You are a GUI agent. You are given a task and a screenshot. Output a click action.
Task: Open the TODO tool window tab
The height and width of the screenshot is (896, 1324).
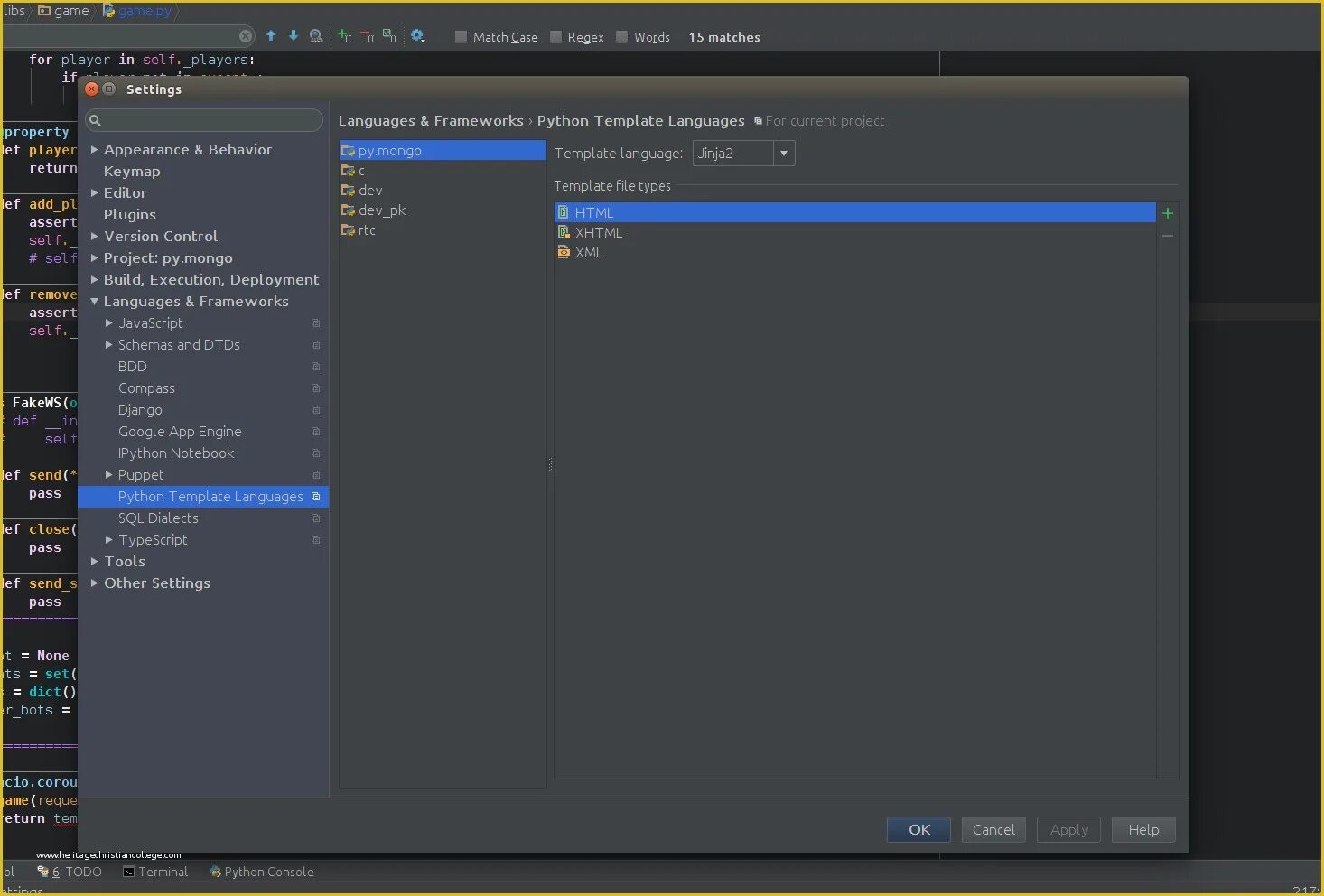coord(70,872)
